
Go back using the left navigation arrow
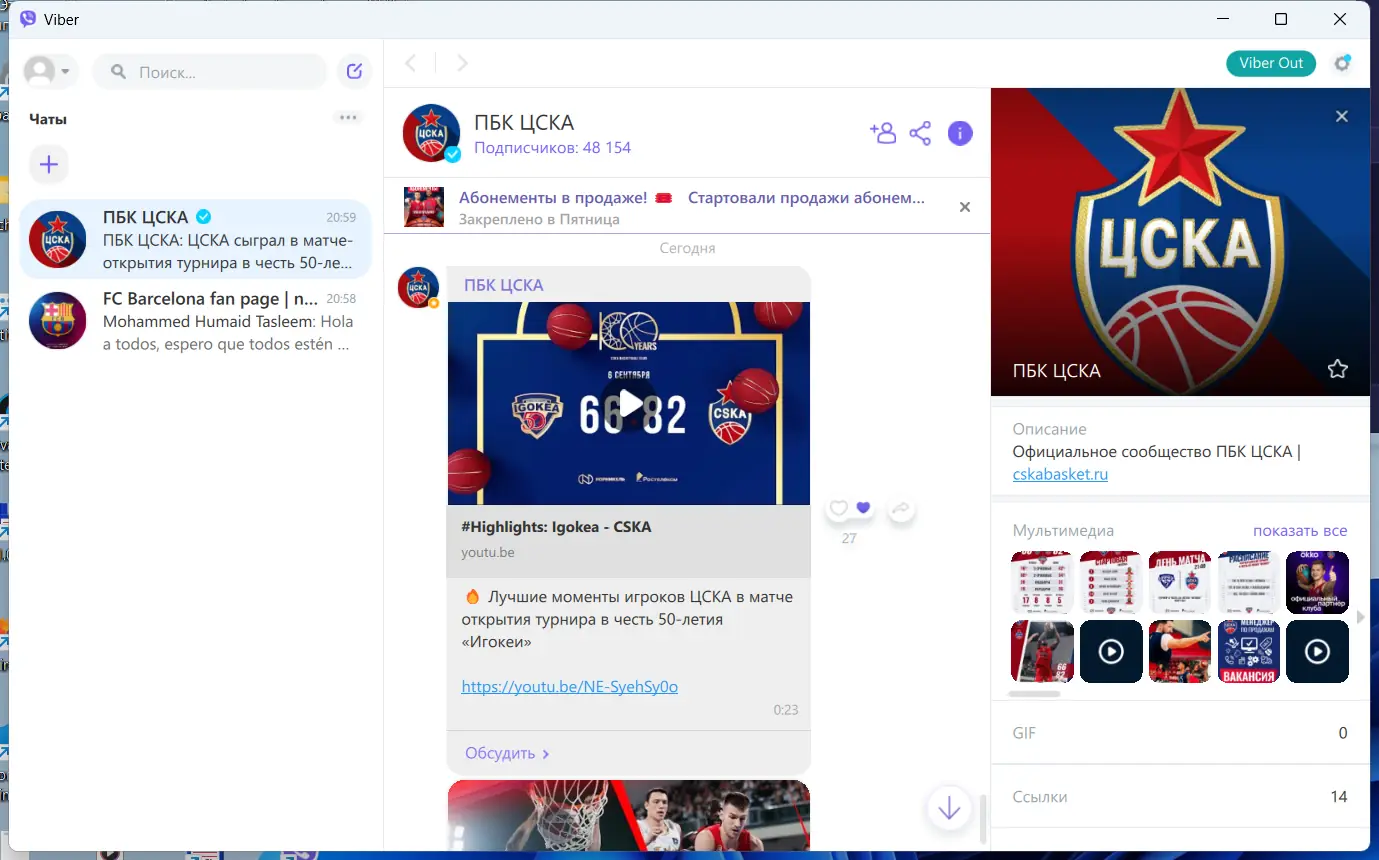click(x=410, y=62)
